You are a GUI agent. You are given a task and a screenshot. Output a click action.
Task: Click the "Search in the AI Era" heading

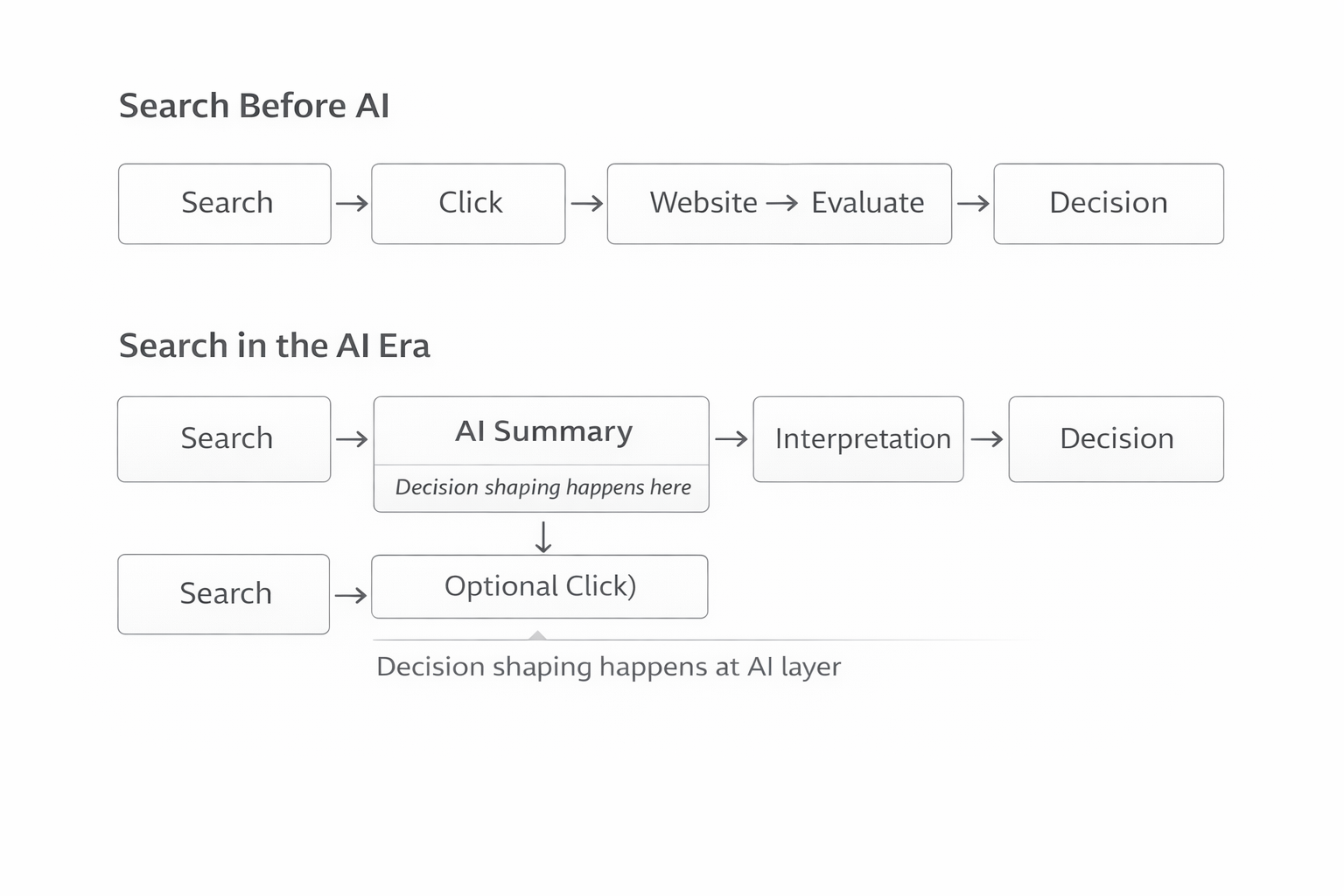click(x=274, y=346)
